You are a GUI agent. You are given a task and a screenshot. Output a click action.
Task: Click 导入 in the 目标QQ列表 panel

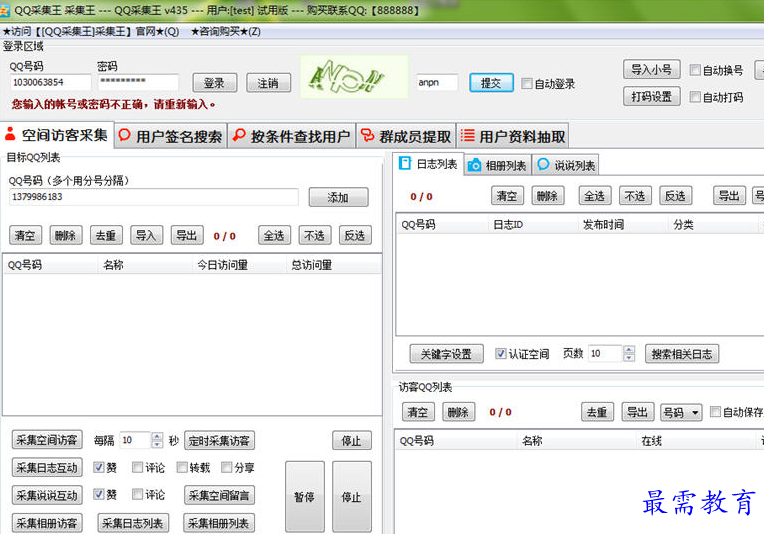tap(146, 235)
